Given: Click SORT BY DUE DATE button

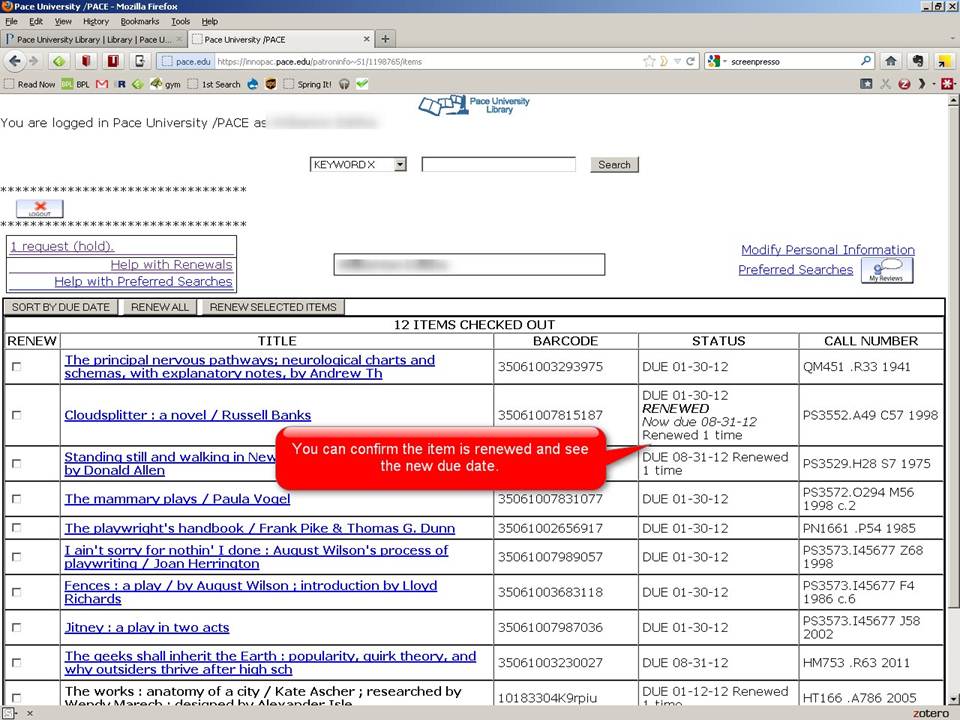Looking at the screenshot, I should click(x=61, y=307).
